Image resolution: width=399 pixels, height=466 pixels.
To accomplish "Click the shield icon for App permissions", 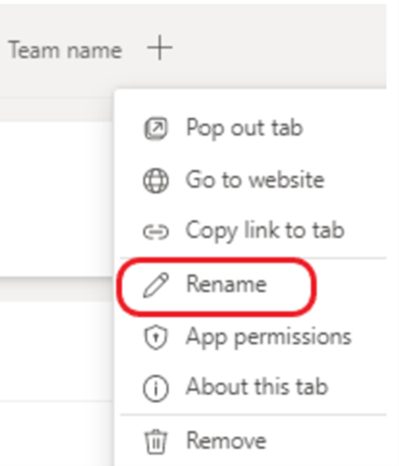I will tap(156, 337).
